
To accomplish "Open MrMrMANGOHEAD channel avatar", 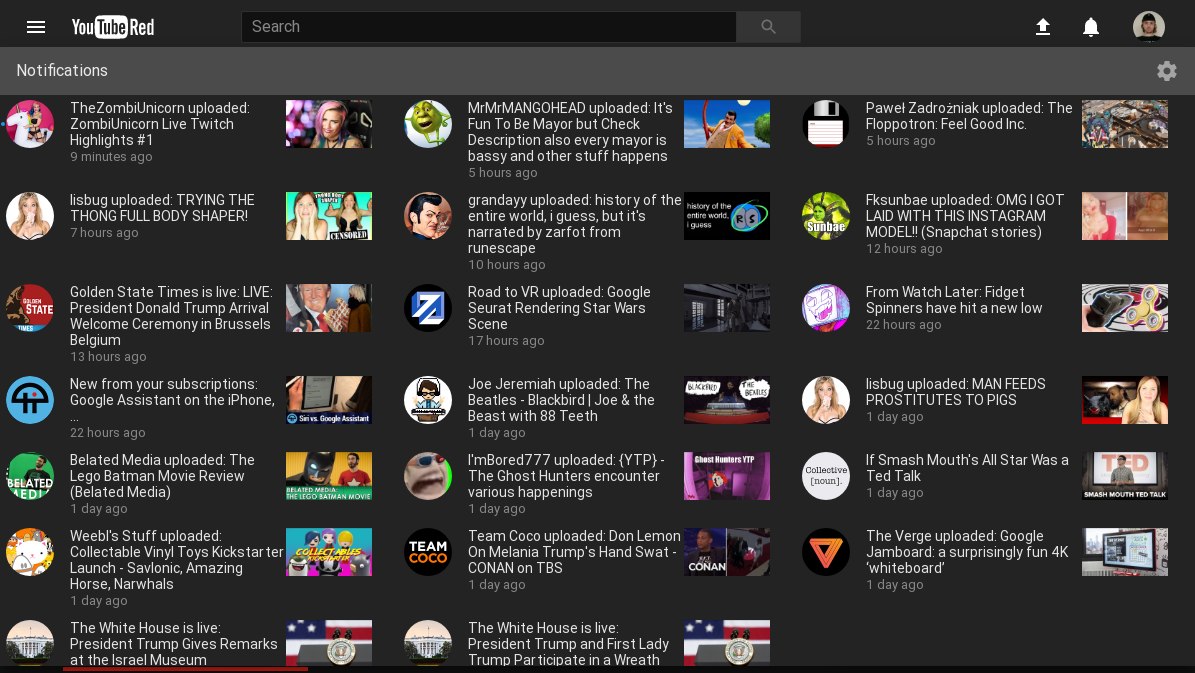I will coord(428,123).
